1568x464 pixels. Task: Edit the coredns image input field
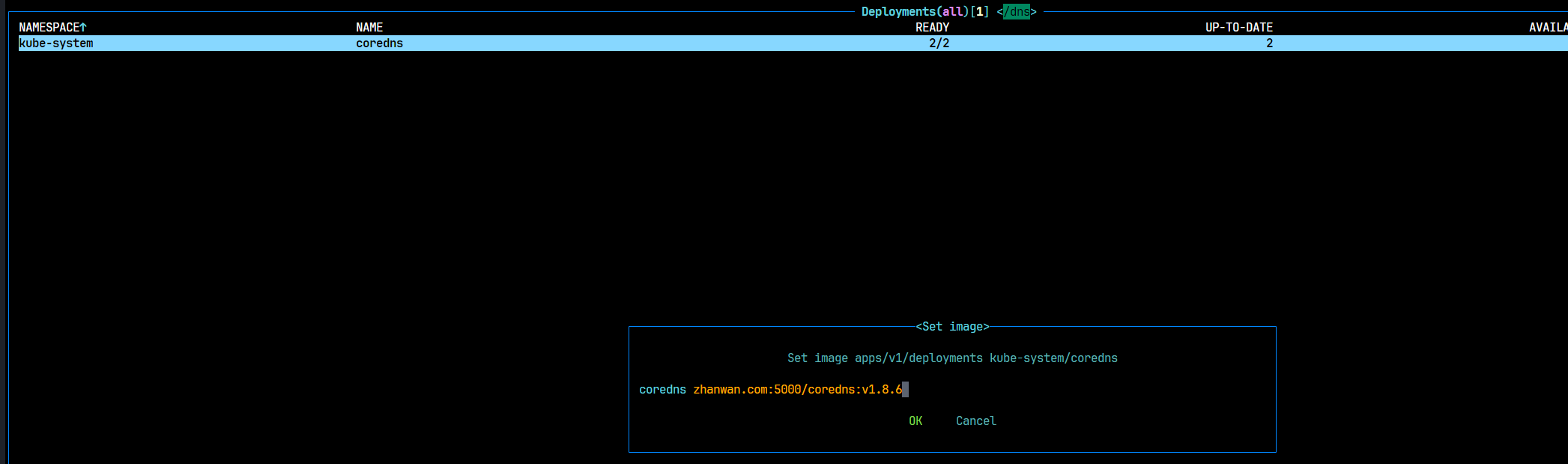(801, 390)
